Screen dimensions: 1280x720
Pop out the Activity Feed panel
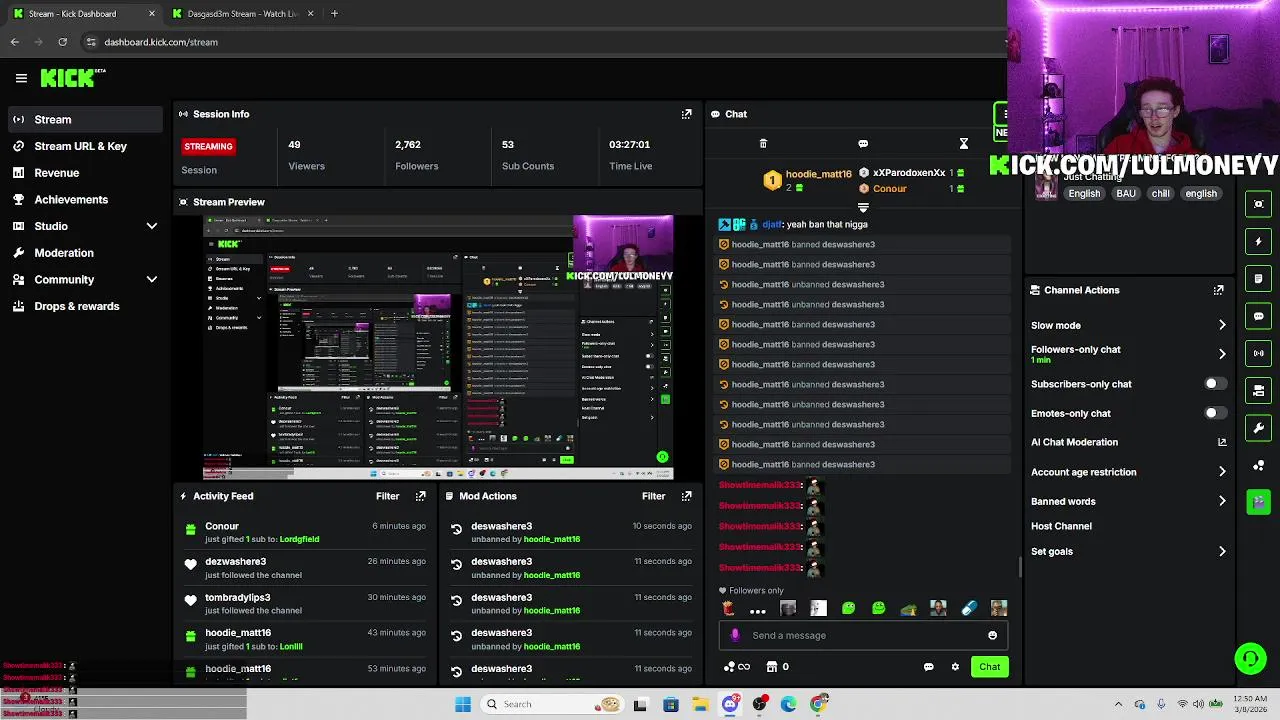420,496
